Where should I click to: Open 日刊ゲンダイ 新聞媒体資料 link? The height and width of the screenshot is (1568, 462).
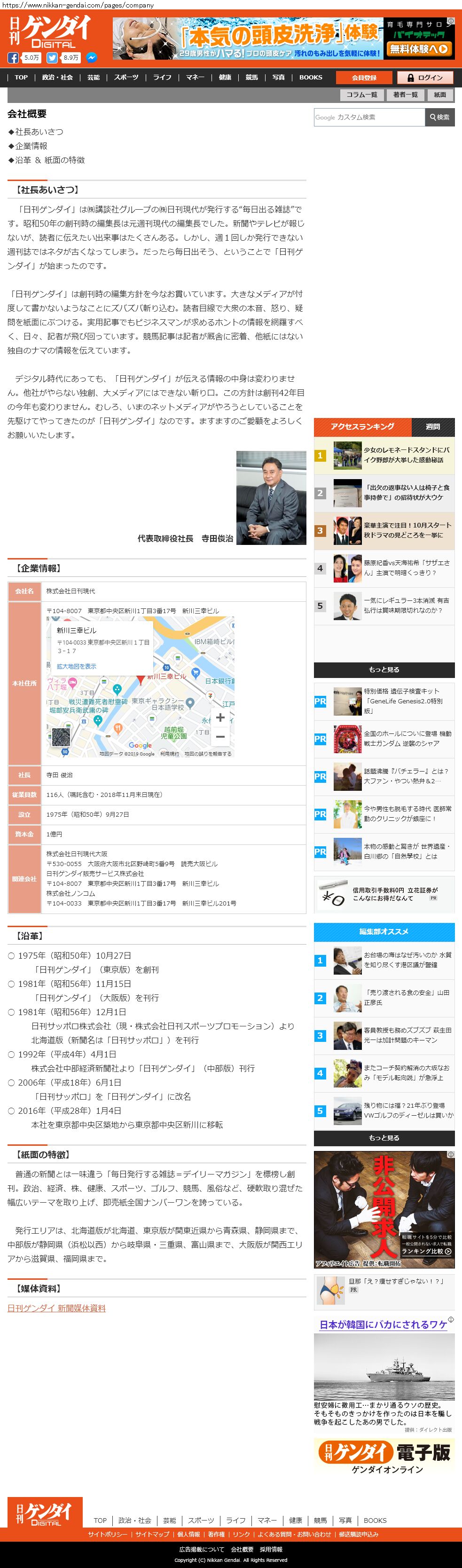pyautogui.click(x=56, y=1308)
